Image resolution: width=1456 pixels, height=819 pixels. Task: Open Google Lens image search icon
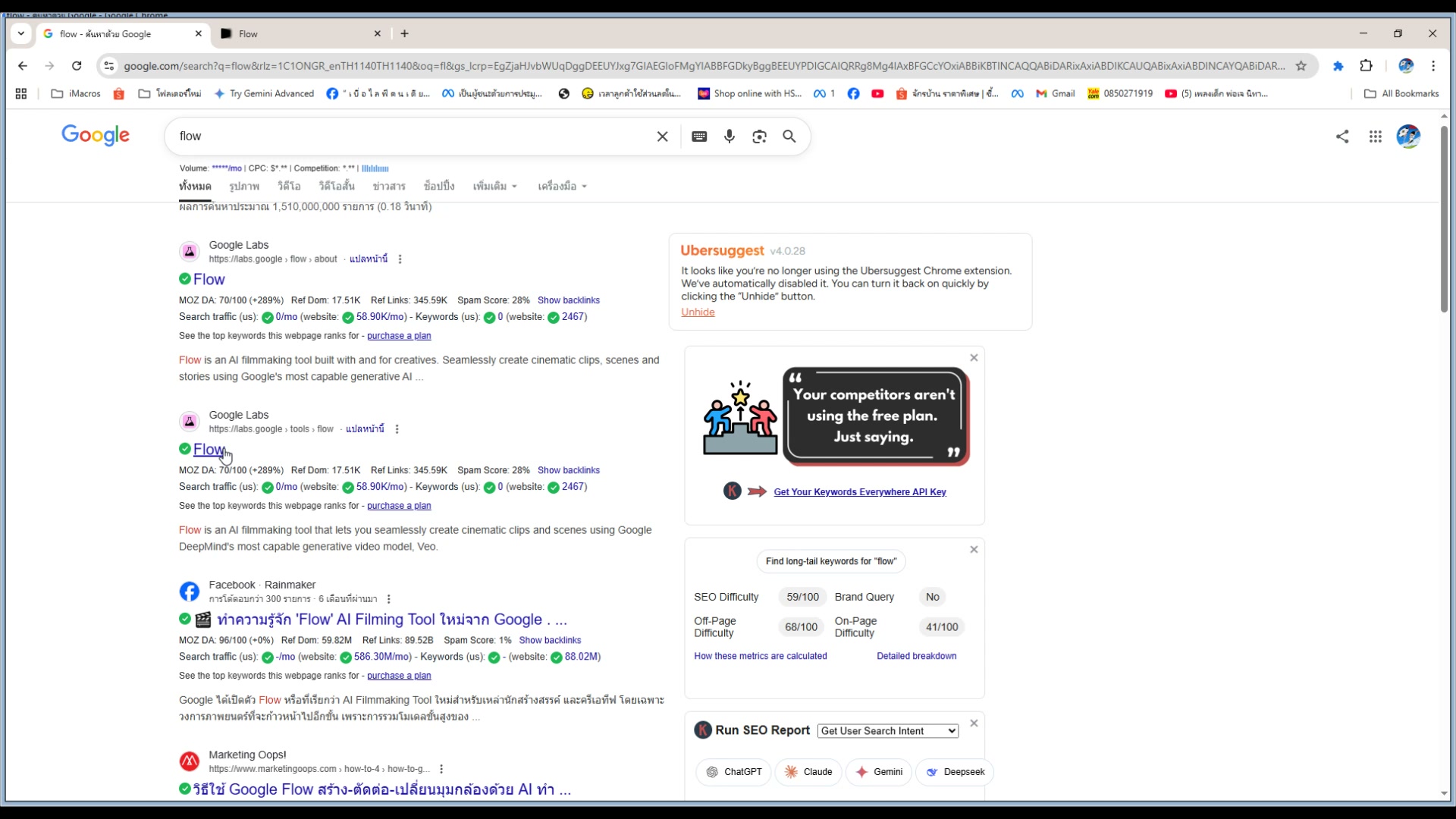(759, 136)
